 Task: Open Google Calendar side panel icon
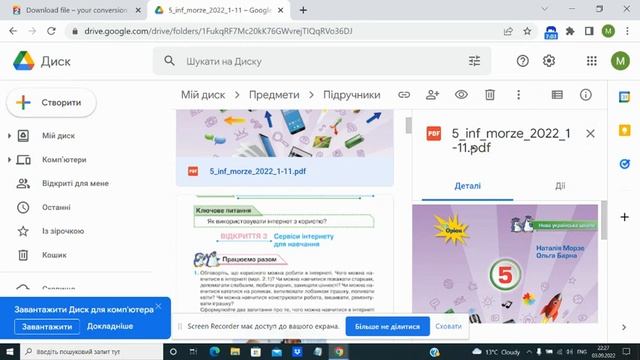(624, 97)
